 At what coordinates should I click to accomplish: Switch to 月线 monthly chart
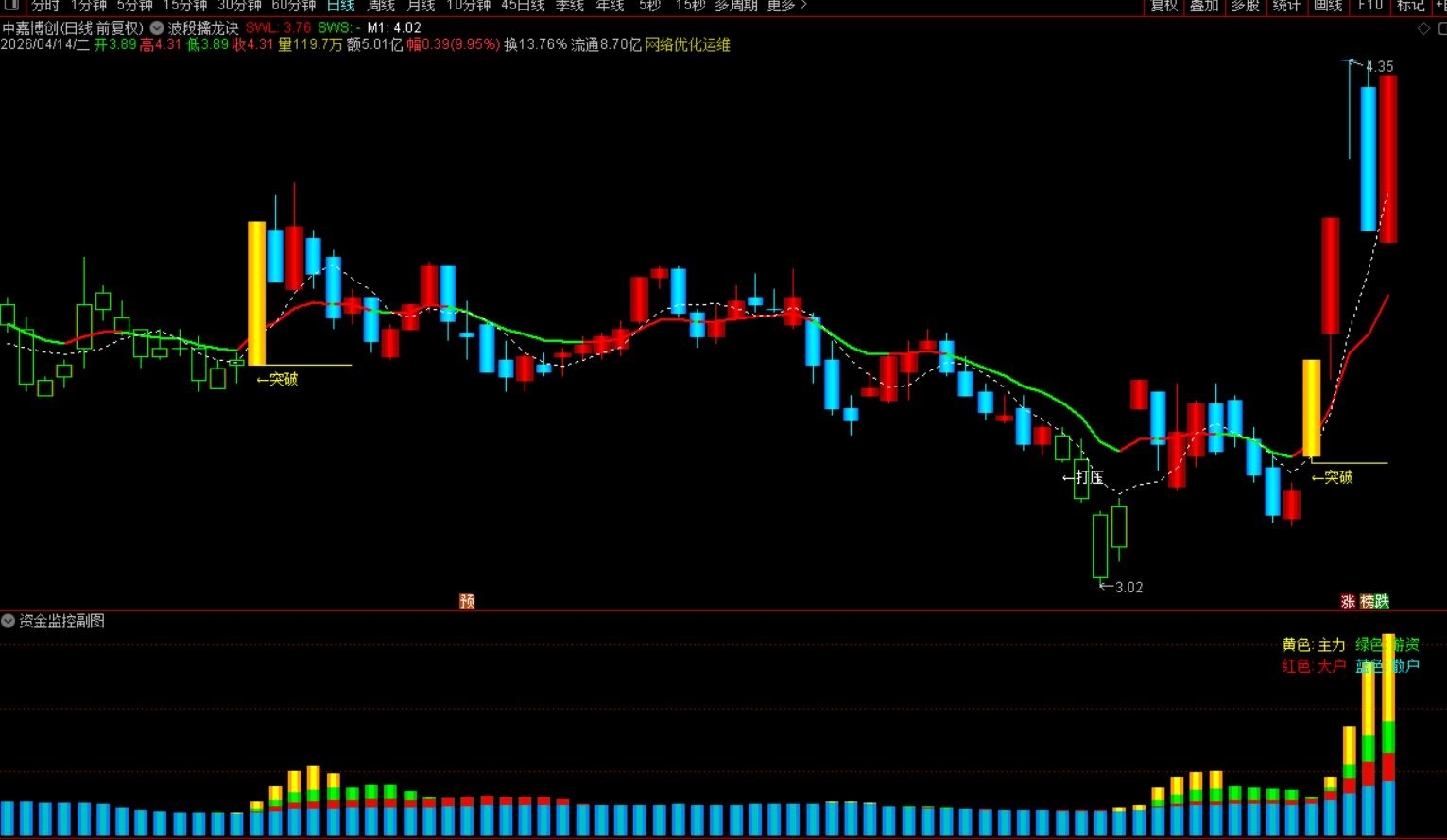[x=421, y=6]
